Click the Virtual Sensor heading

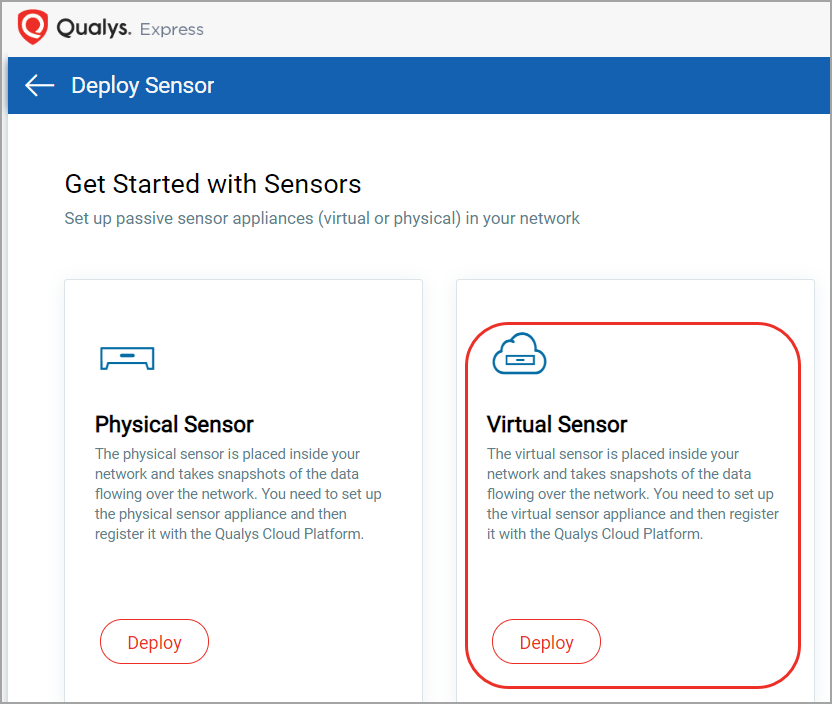click(557, 424)
